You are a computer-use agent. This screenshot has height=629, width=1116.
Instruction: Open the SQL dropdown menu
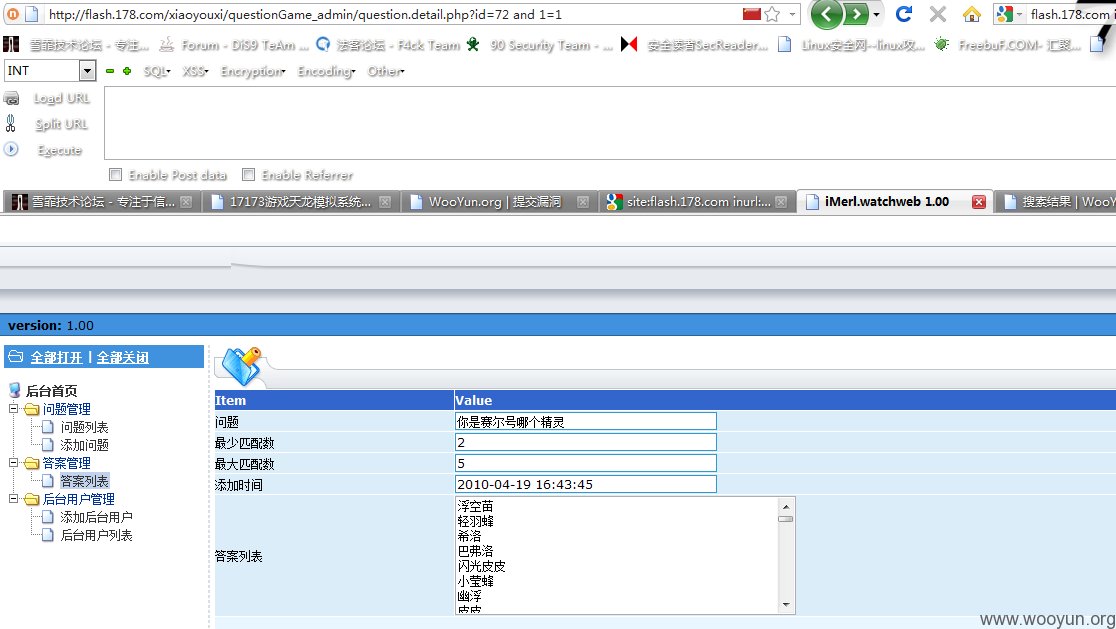(x=157, y=71)
